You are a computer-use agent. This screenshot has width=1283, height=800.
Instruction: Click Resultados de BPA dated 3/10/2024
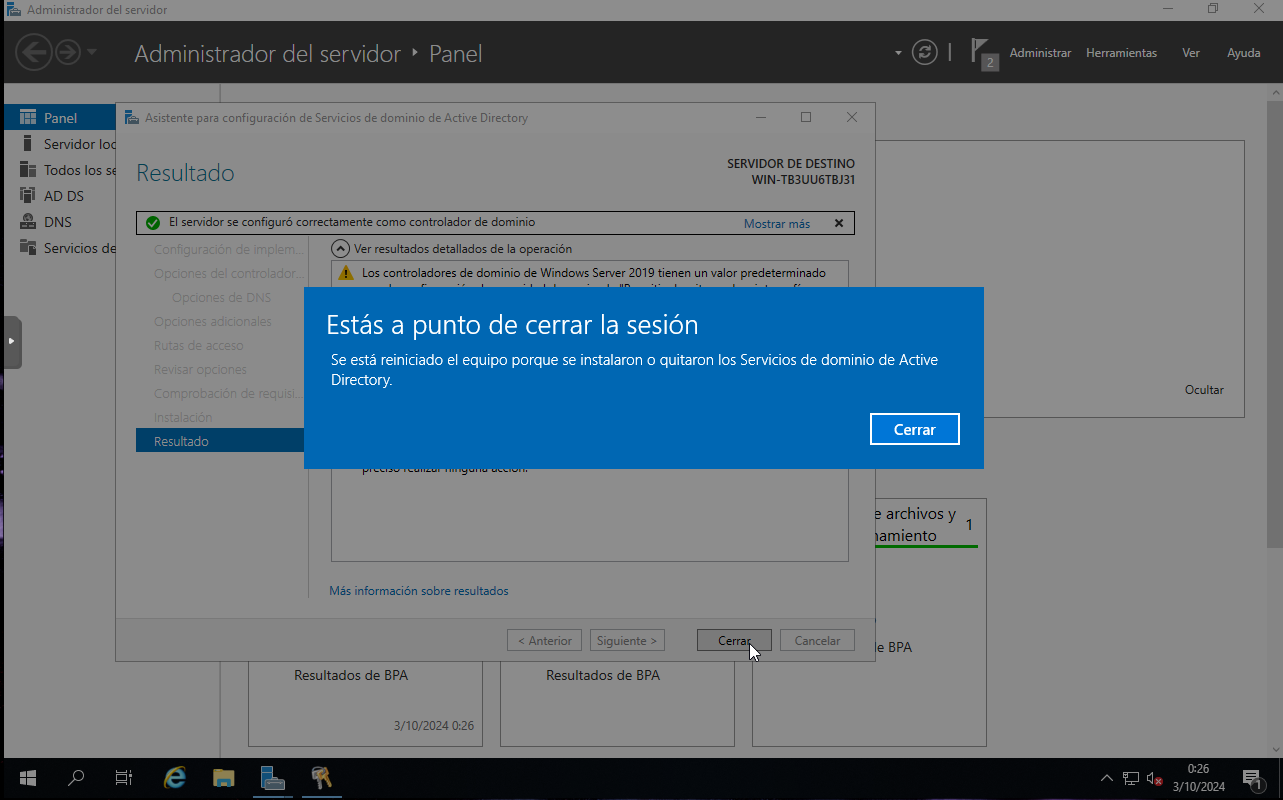351,675
